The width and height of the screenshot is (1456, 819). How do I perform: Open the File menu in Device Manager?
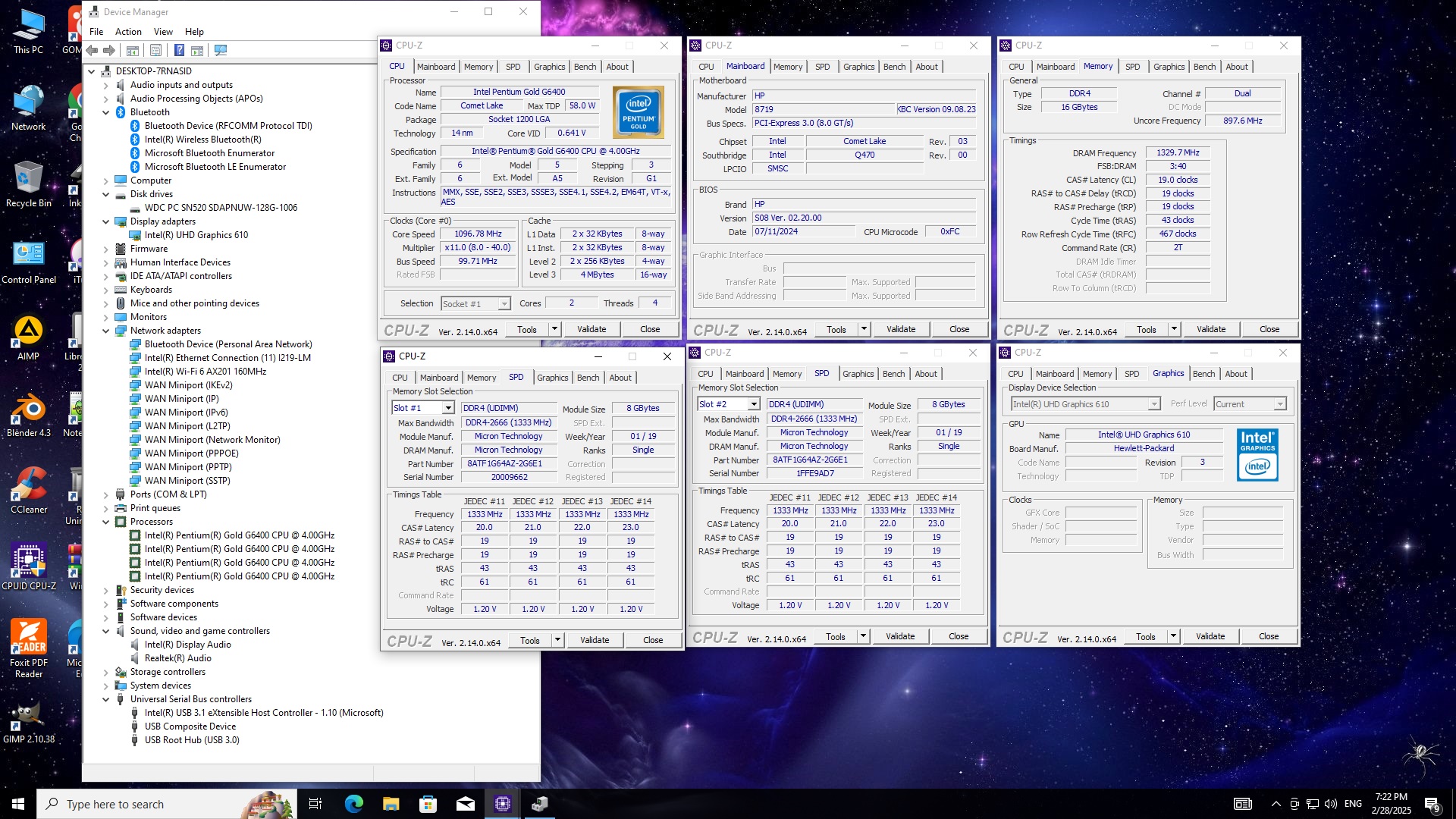pyautogui.click(x=96, y=32)
